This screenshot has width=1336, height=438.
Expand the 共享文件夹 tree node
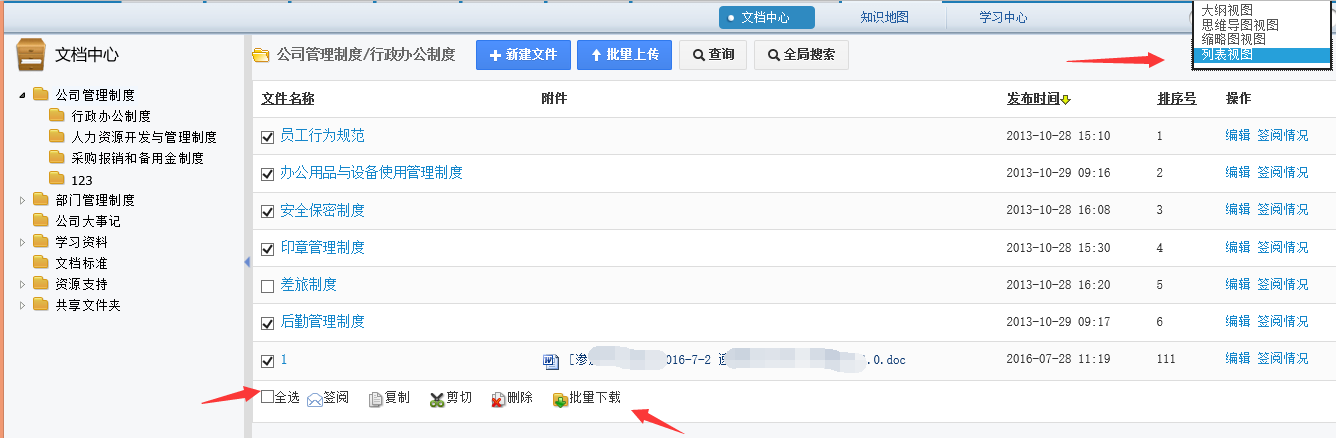pos(23,305)
